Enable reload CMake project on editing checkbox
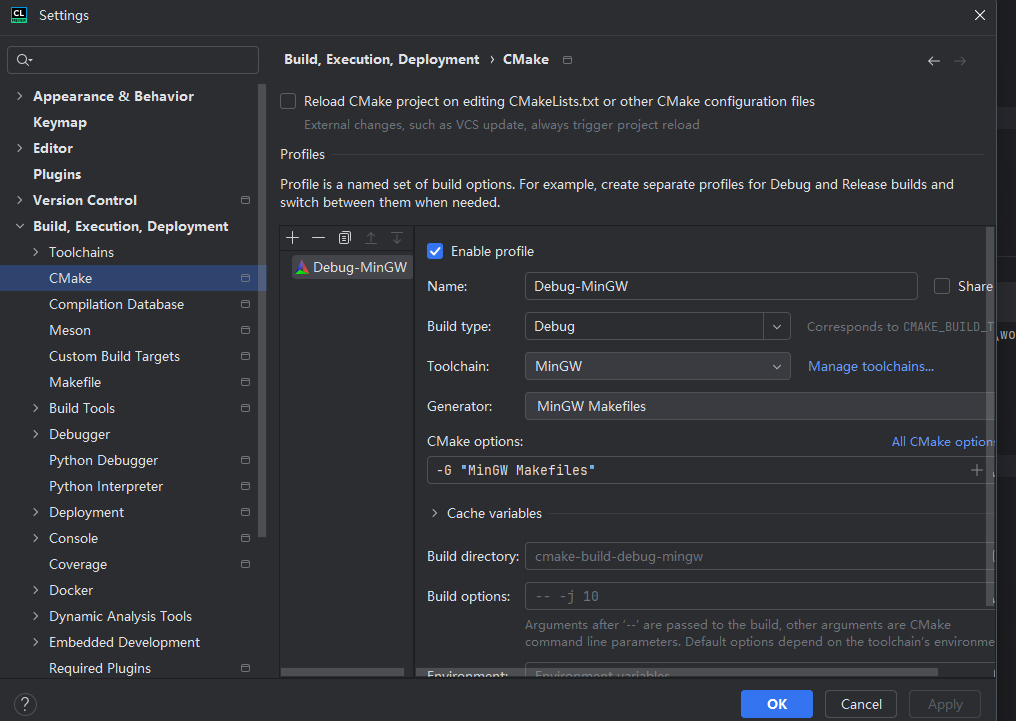1016x721 pixels. coord(288,101)
